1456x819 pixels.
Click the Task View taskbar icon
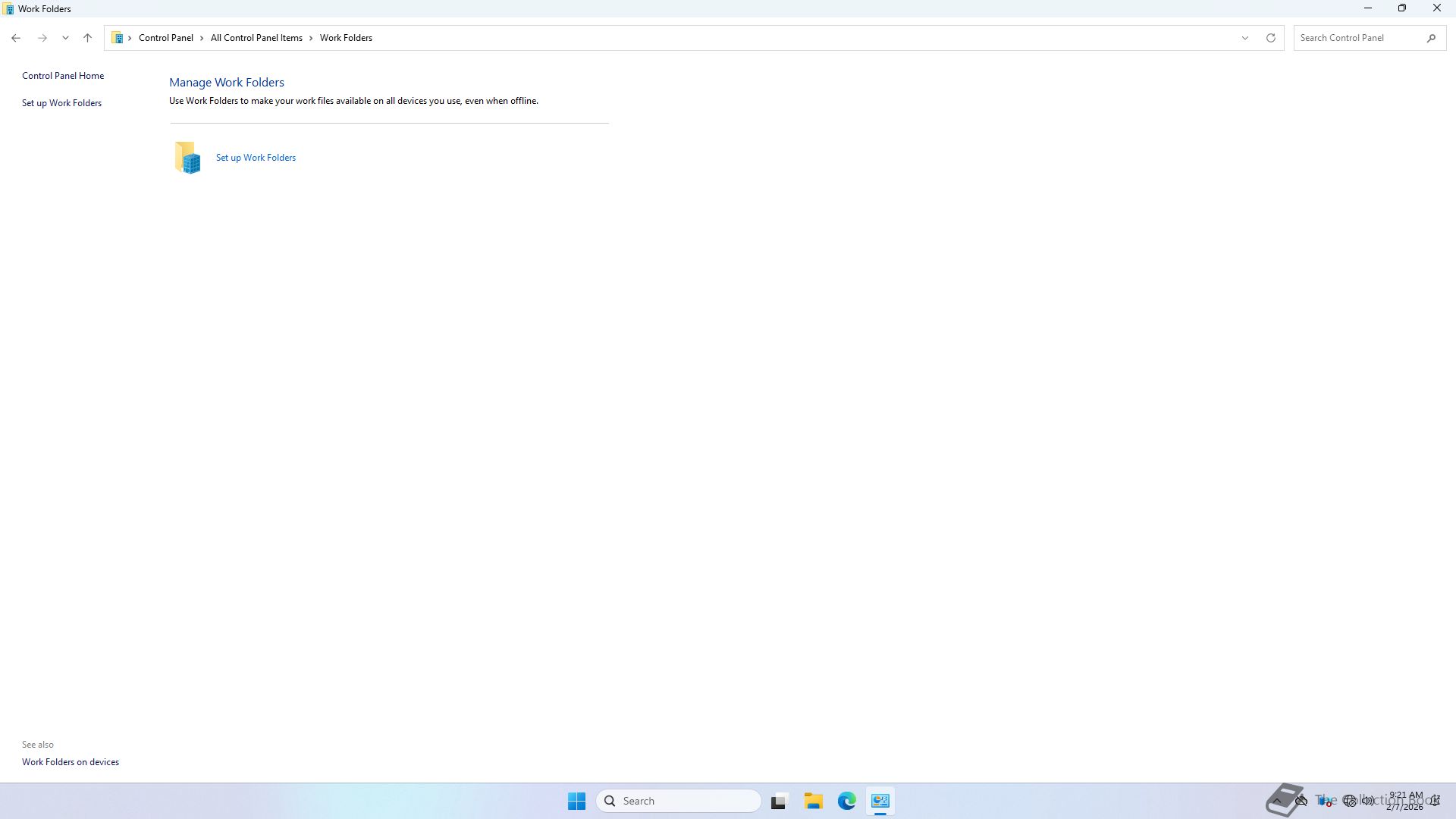point(779,801)
